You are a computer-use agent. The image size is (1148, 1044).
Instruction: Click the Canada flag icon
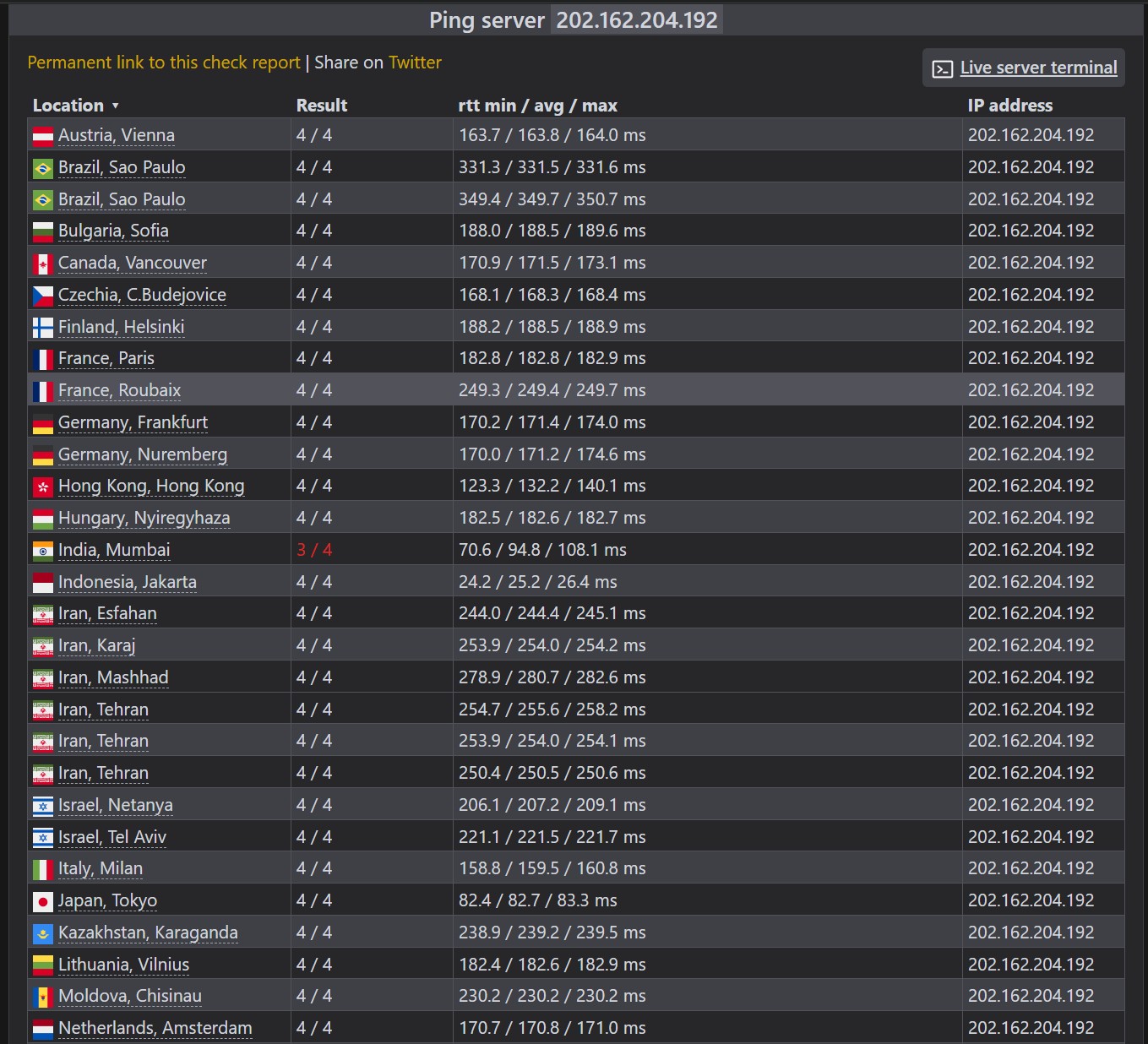click(x=43, y=264)
